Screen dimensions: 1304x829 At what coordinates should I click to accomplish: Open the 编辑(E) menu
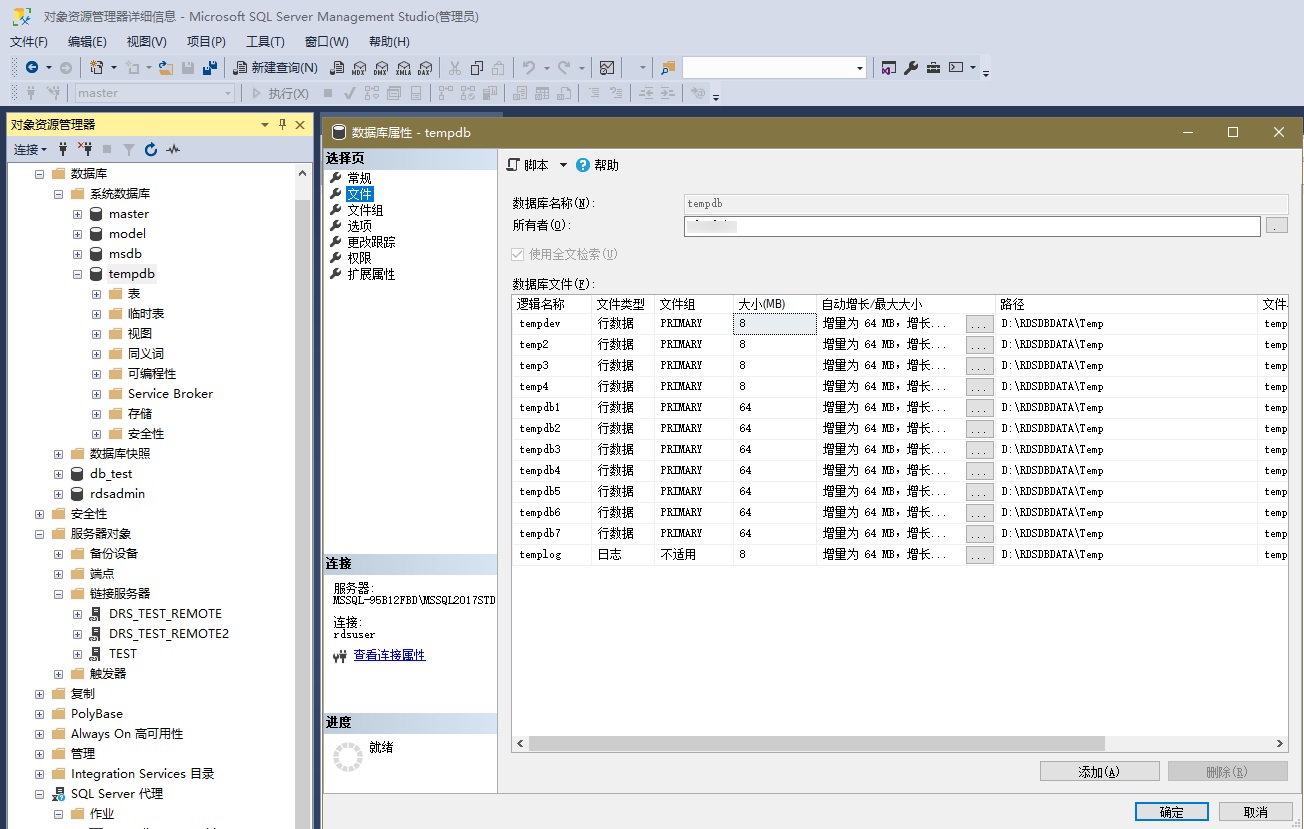87,42
